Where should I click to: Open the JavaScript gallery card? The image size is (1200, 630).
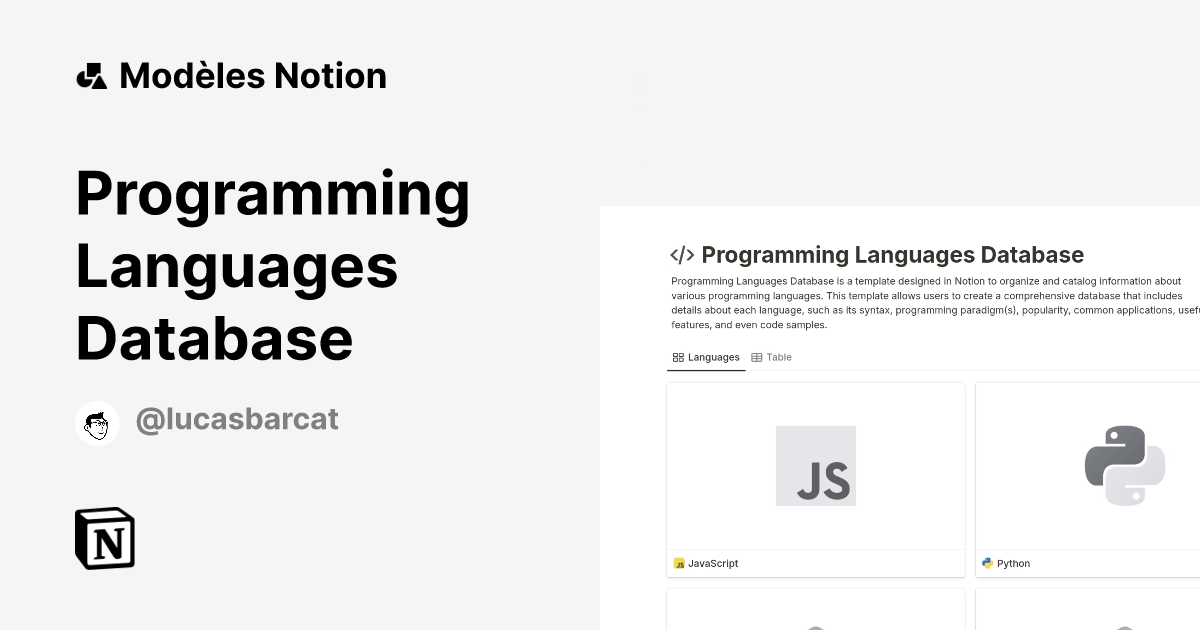pyautogui.click(x=815, y=479)
